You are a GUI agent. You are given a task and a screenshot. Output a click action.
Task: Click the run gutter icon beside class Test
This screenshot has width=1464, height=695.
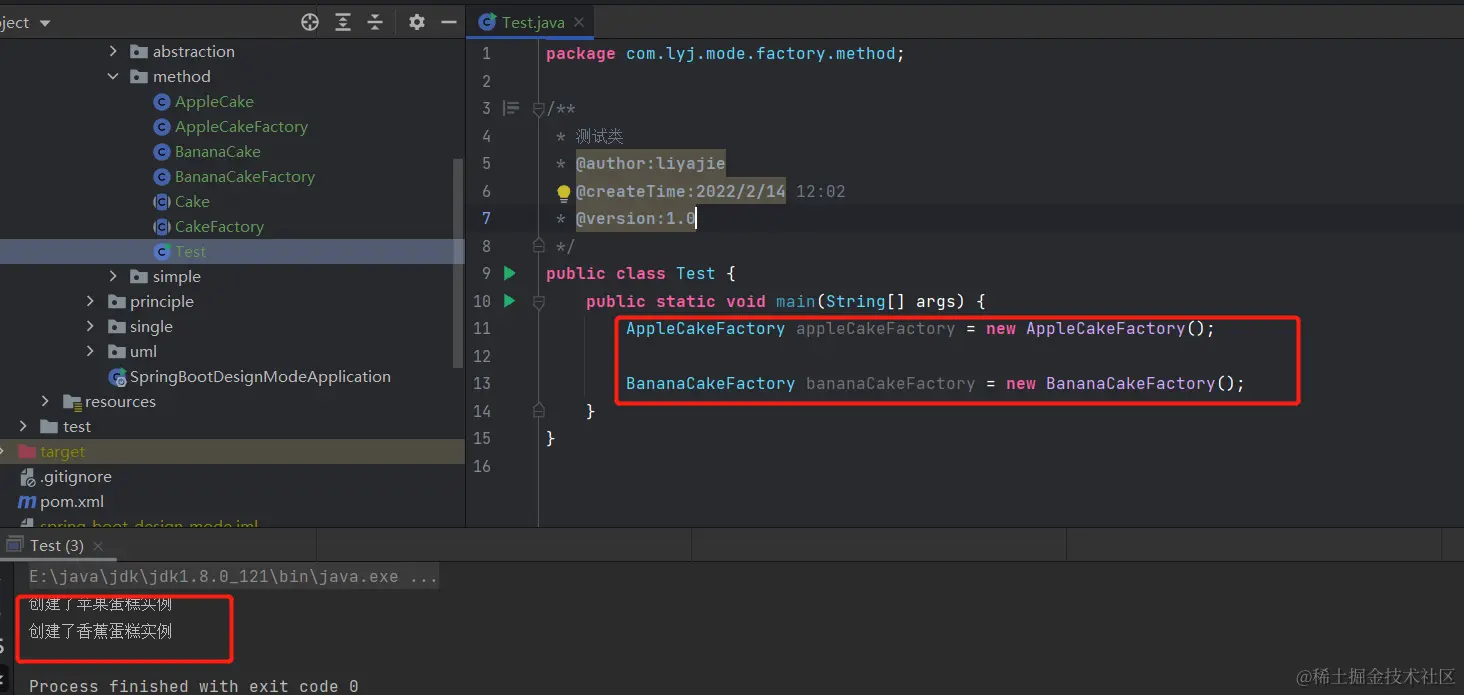509,273
